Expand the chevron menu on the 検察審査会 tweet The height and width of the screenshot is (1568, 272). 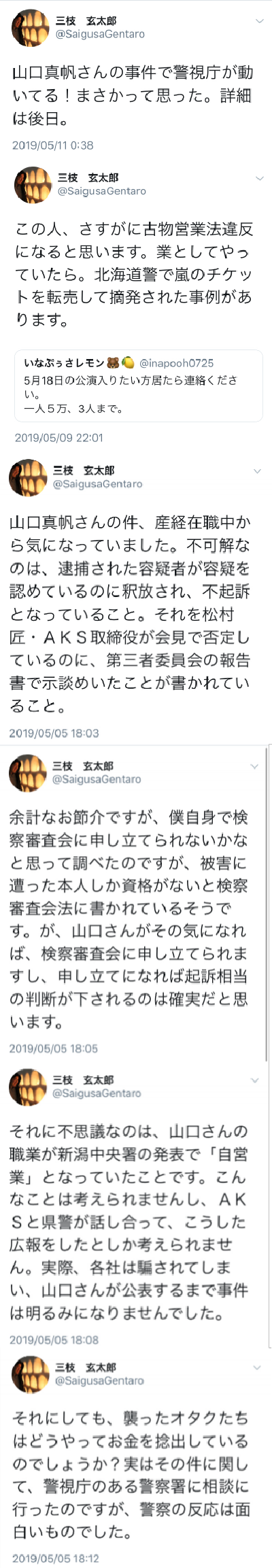point(254,767)
